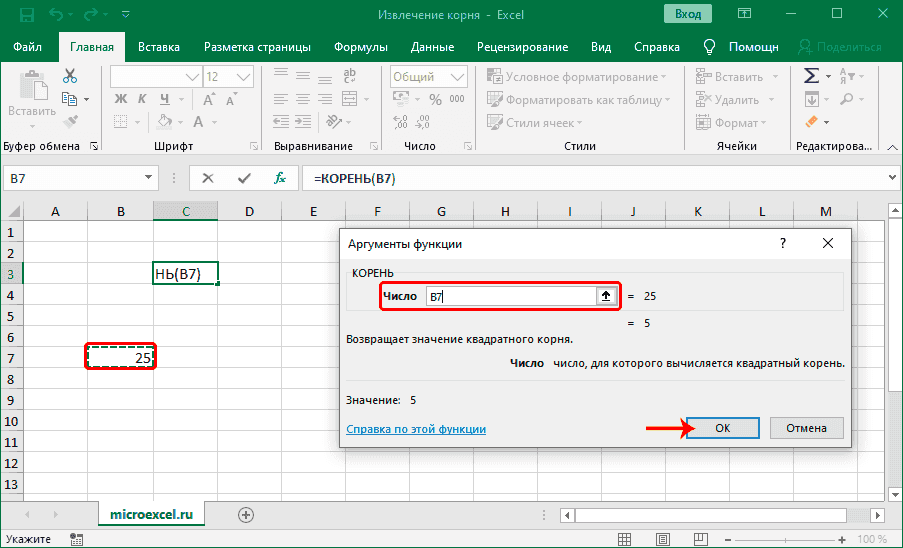The width and height of the screenshot is (903, 548).
Task: Click the scissors Cut icon
Action: (70, 76)
